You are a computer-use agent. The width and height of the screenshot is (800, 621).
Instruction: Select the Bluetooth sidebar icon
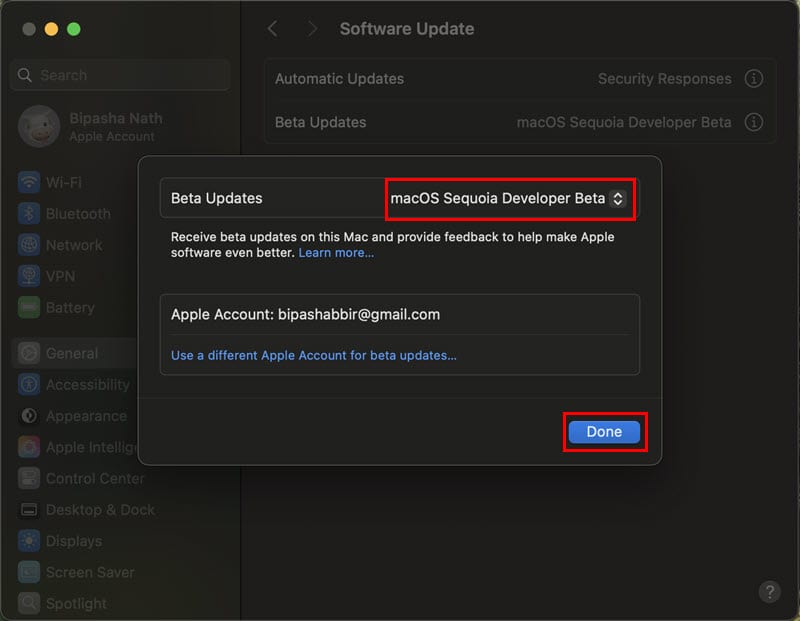pyautogui.click(x=29, y=214)
